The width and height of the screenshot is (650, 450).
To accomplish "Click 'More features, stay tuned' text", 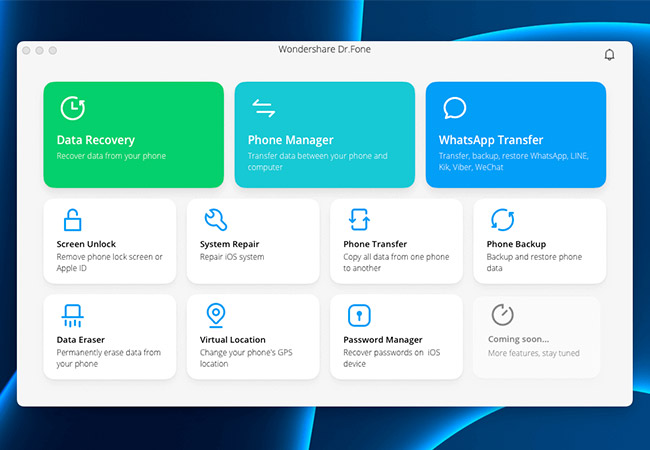I will (x=534, y=353).
